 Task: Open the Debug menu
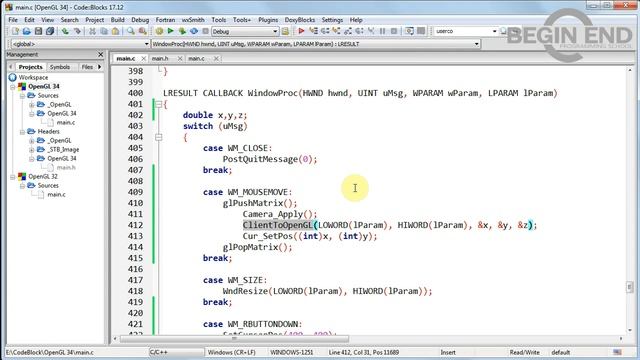click(140, 20)
